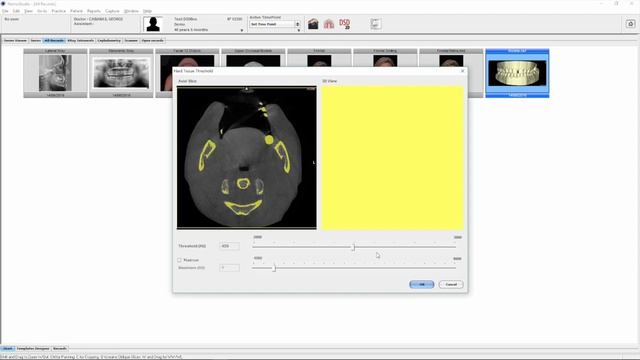Click the report sheet icon in toolbar
Image resolution: width=640 pixels, height=360 pixels.
tap(376, 24)
